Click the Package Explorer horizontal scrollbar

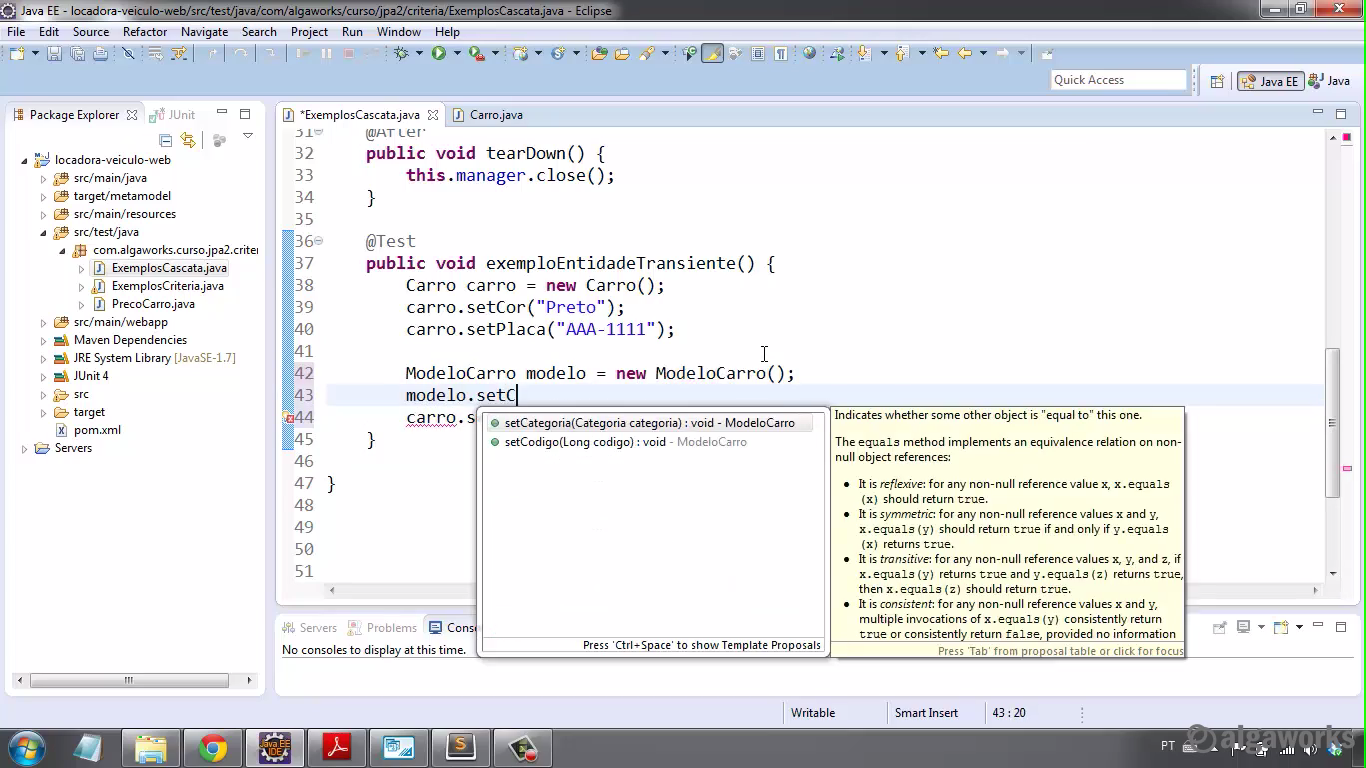[x=128, y=680]
